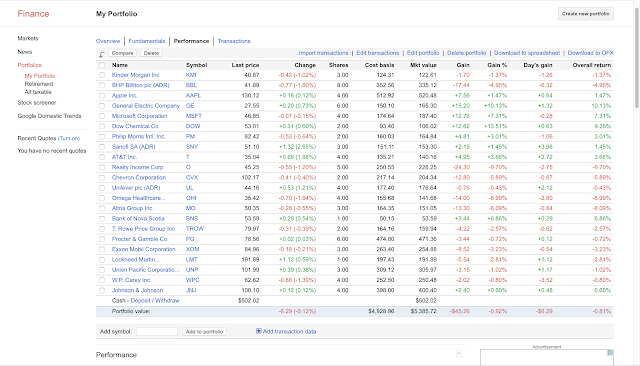Click the plus icon beside Add transaction data
The height and width of the screenshot is (366, 640).
[258, 331]
